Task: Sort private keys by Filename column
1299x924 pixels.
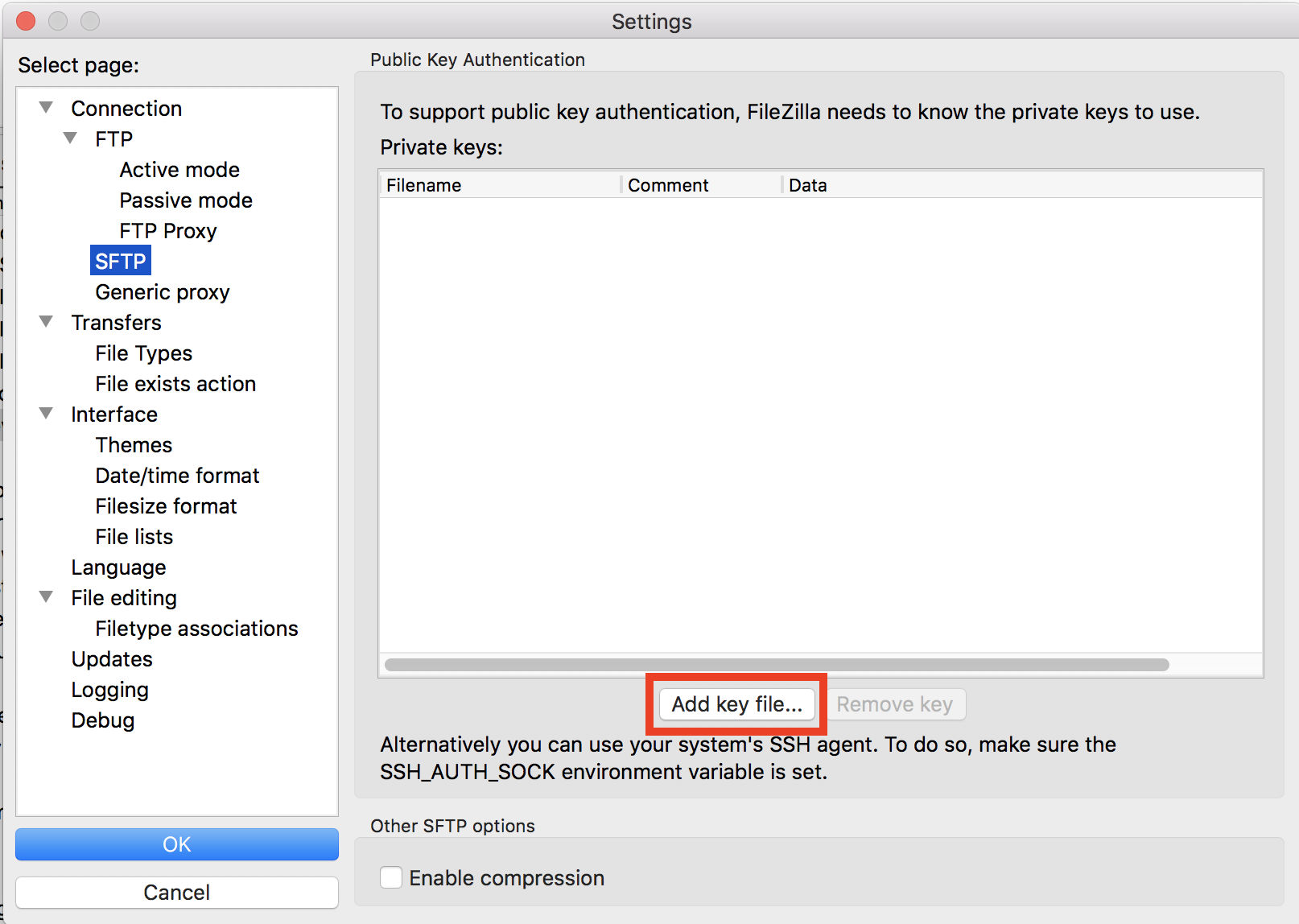Action: (423, 184)
